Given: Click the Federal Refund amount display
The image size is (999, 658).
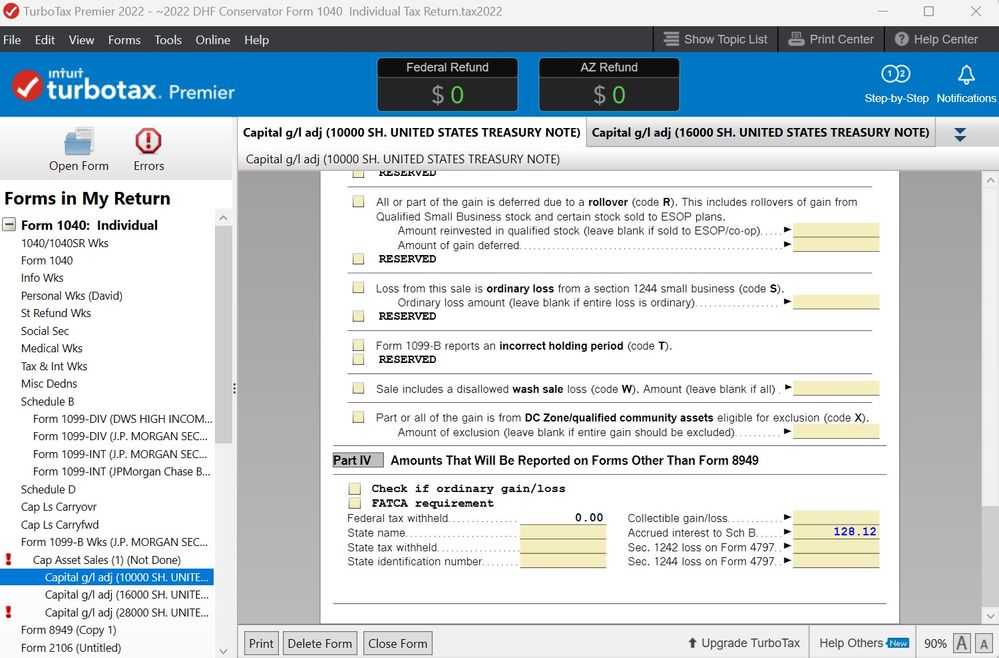Looking at the screenshot, I should click(x=447, y=95).
